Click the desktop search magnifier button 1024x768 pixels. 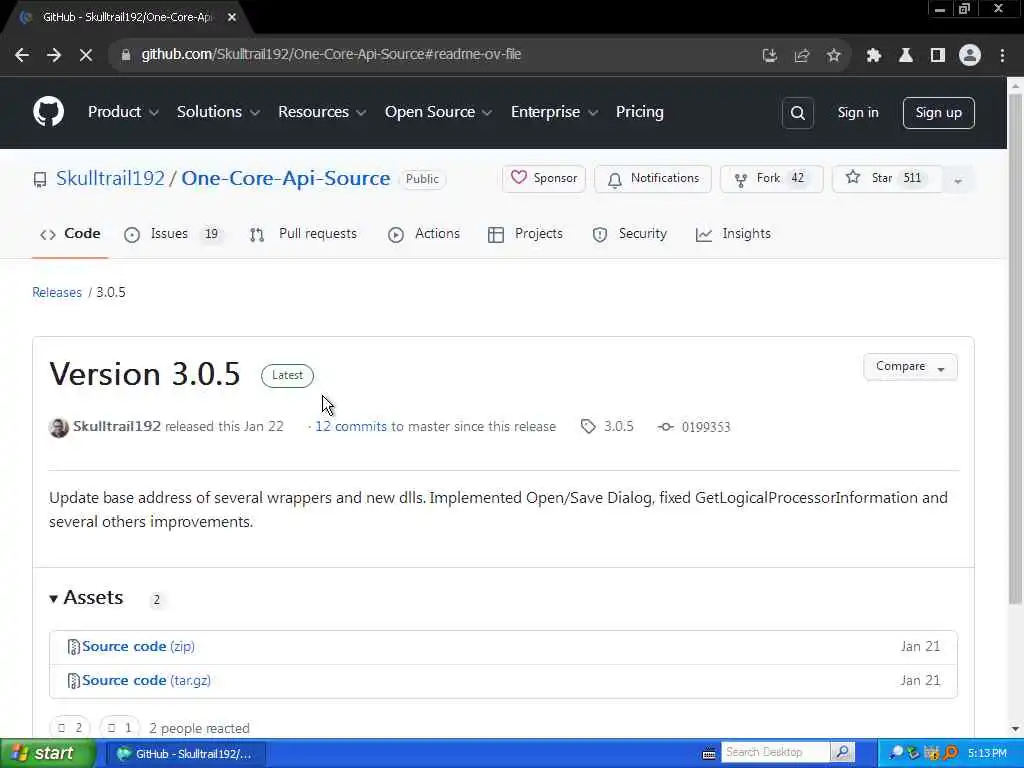tap(842, 752)
